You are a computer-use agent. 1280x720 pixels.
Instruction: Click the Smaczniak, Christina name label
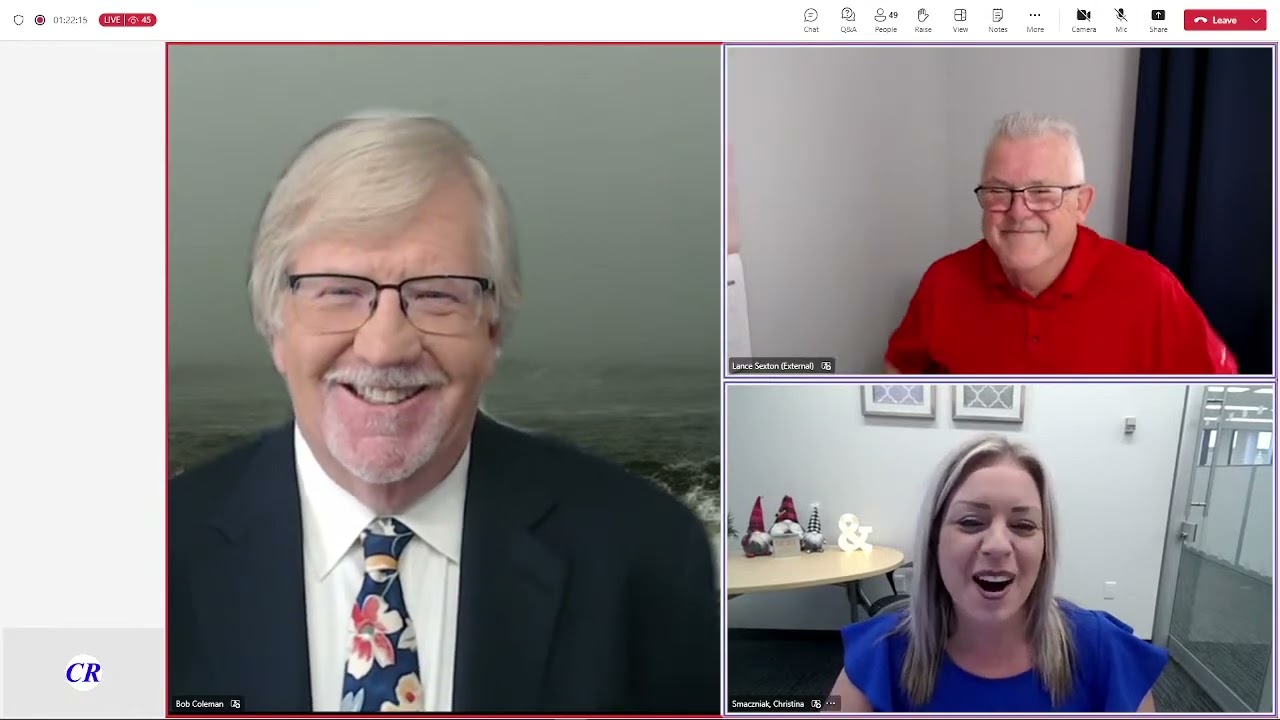pos(768,704)
